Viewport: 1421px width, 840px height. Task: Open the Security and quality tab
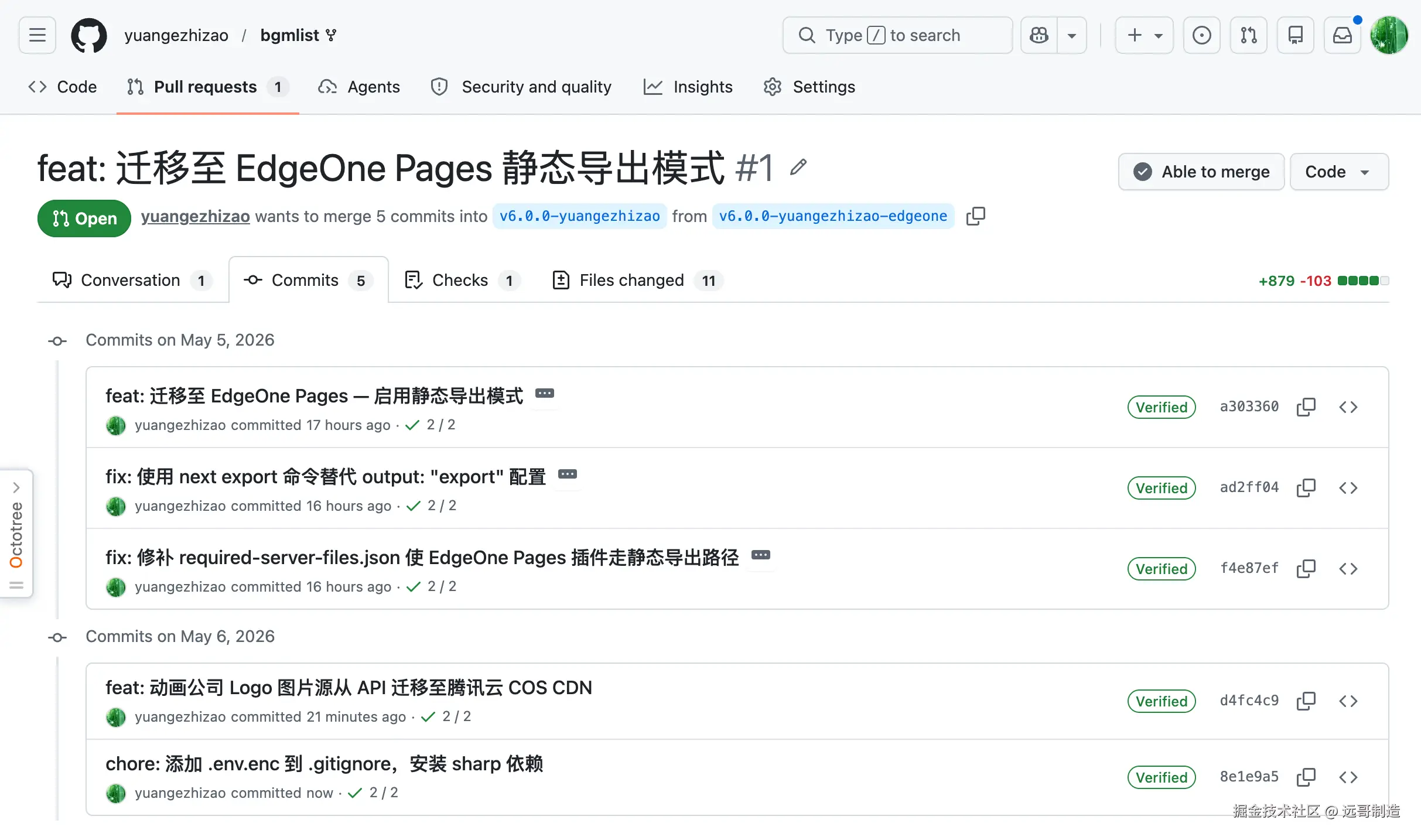click(x=521, y=87)
